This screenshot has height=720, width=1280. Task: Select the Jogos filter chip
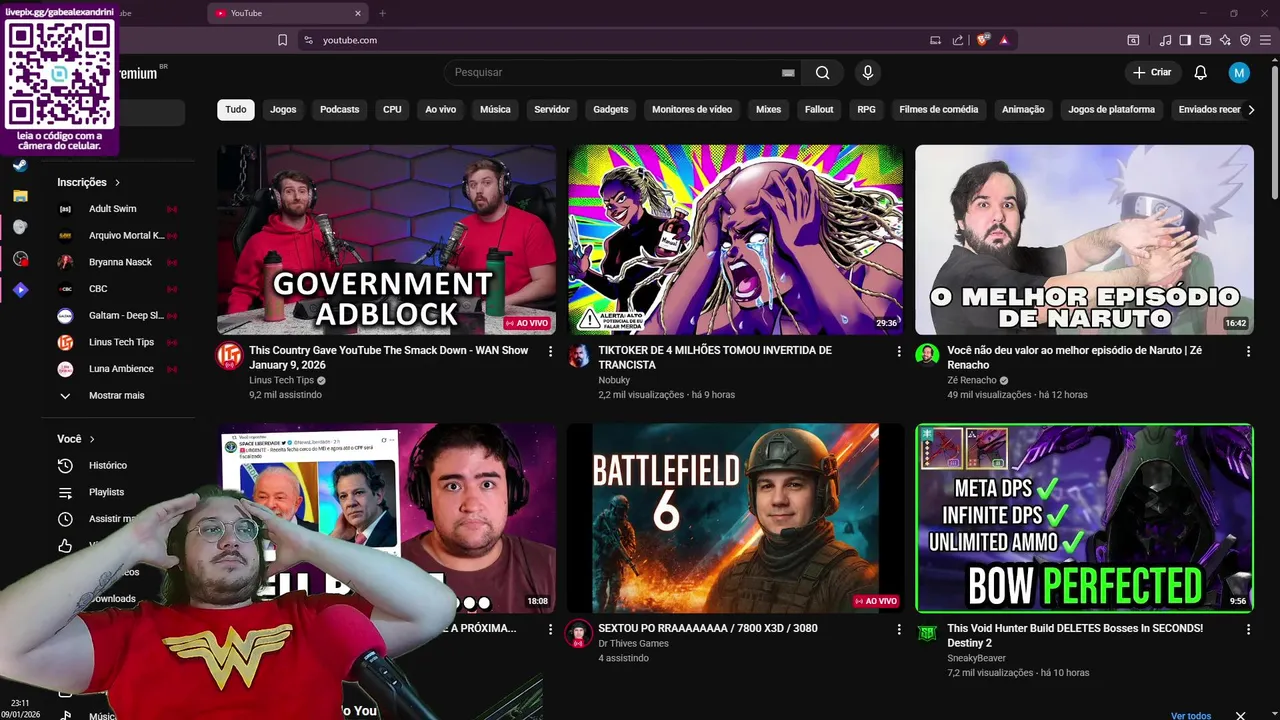[283, 109]
